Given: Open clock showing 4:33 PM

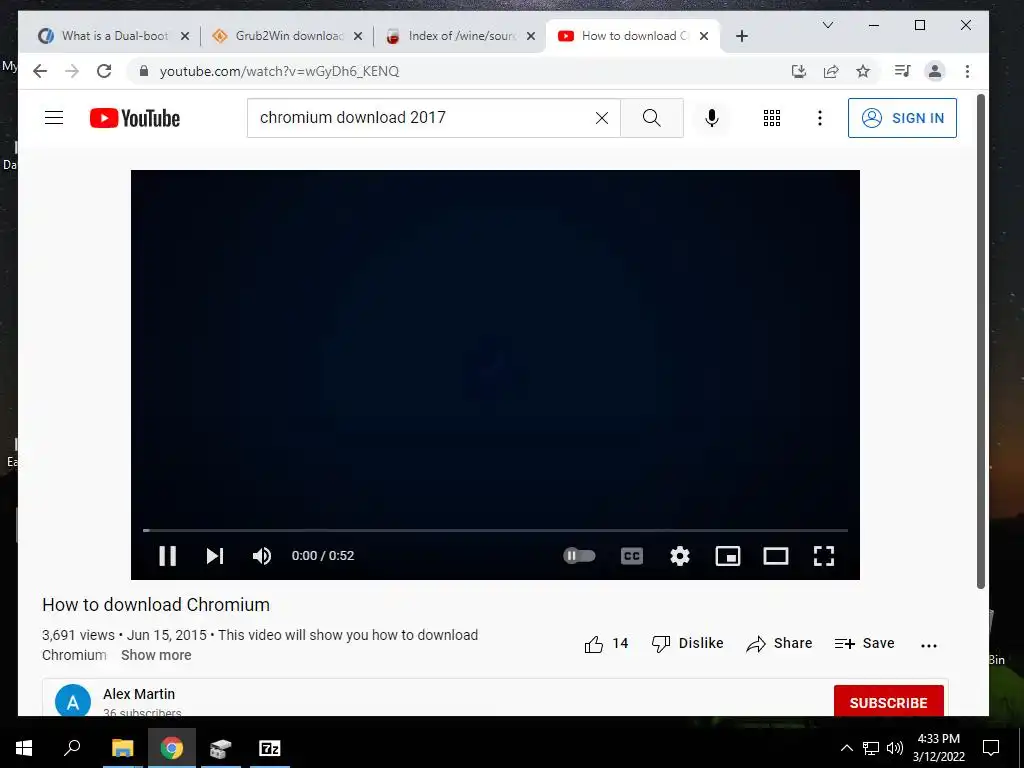Looking at the screenshot, I should click(938, 748).
